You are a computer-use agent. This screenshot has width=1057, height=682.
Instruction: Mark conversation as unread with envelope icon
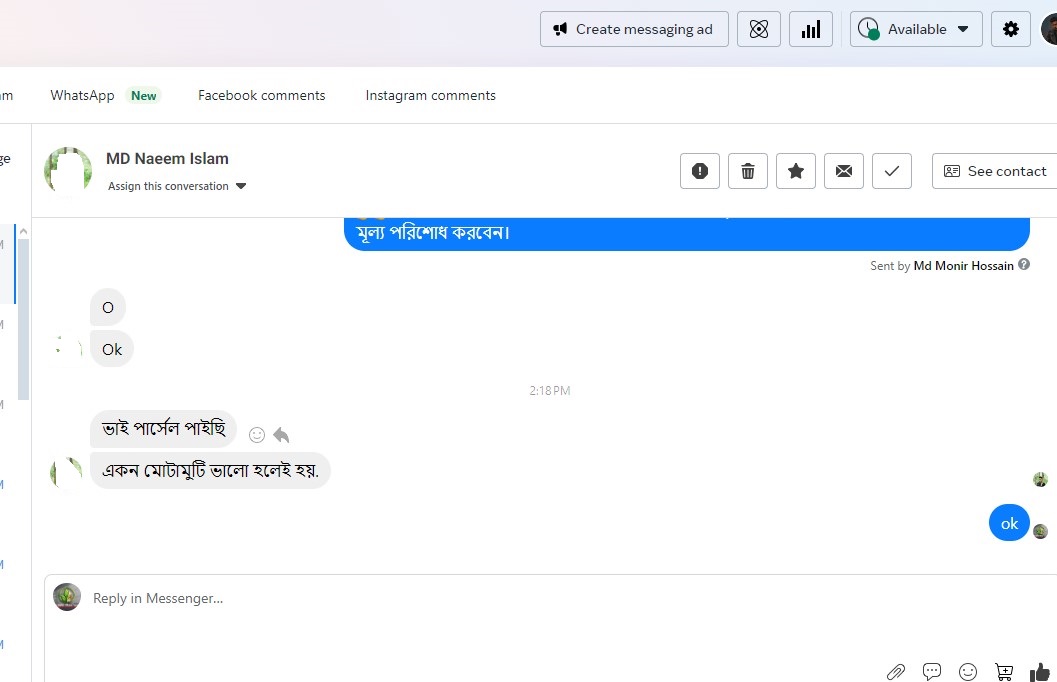click(x=844, y=171)
